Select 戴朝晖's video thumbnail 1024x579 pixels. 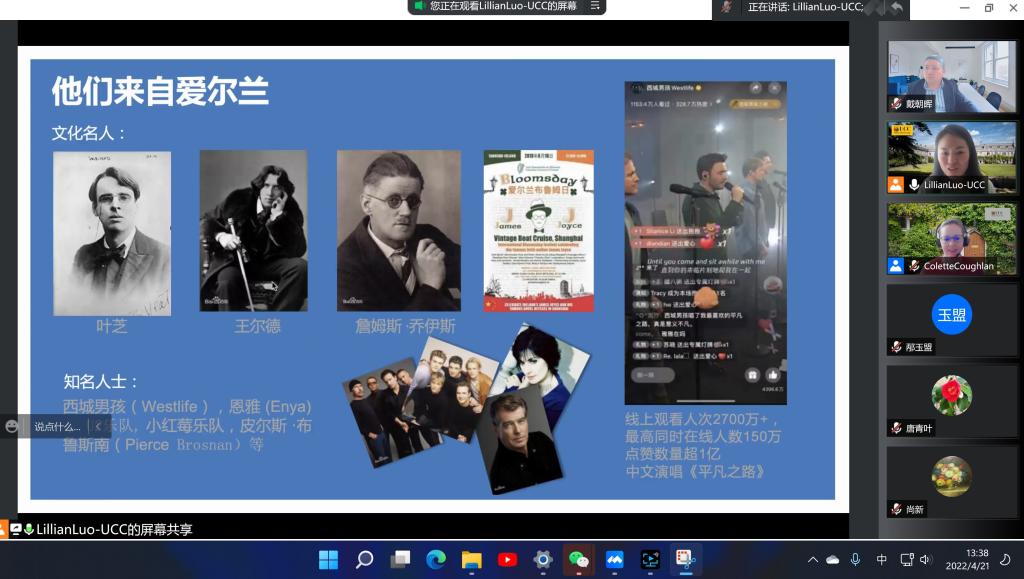(951, 76)
